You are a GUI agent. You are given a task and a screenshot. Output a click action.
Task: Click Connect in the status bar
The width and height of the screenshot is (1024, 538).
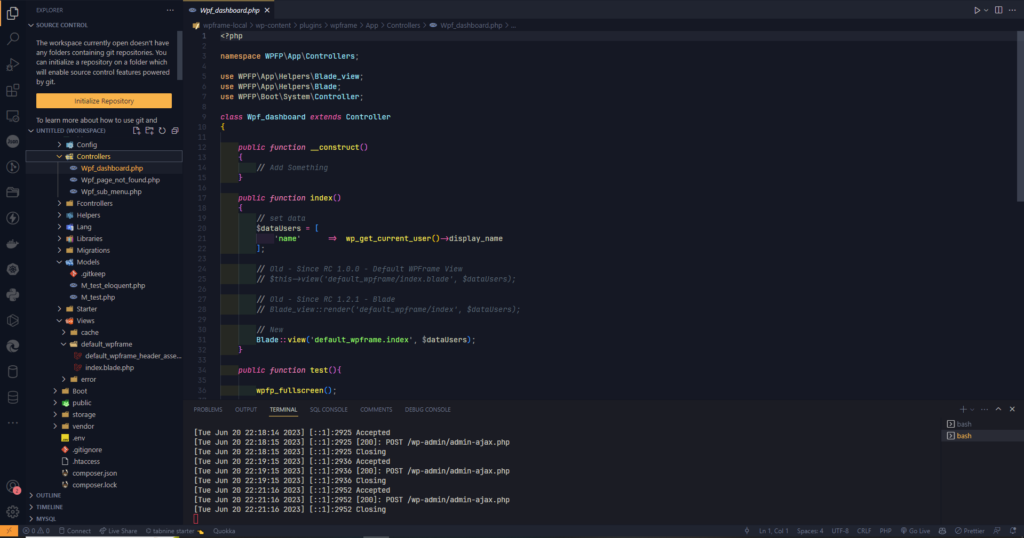74,531
